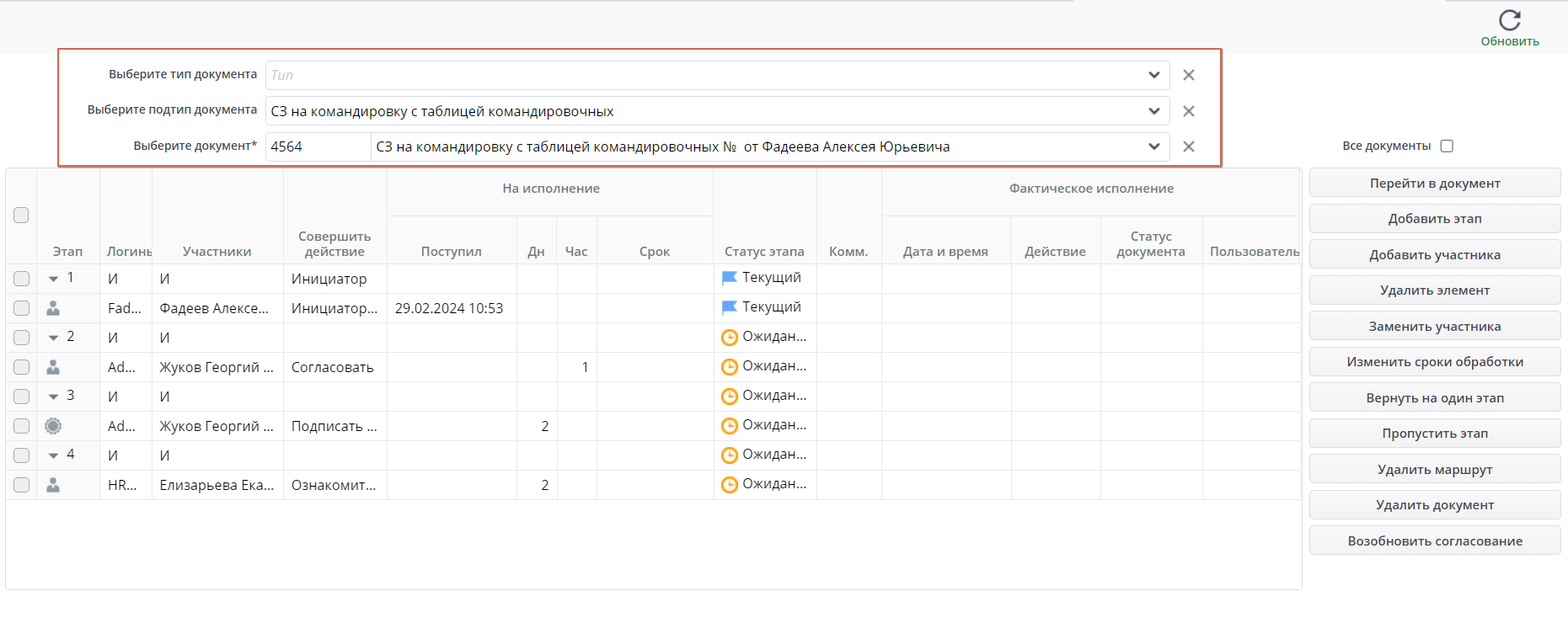
Task: Click the Добавить участника button
Action: click(x=1434, y=255)
